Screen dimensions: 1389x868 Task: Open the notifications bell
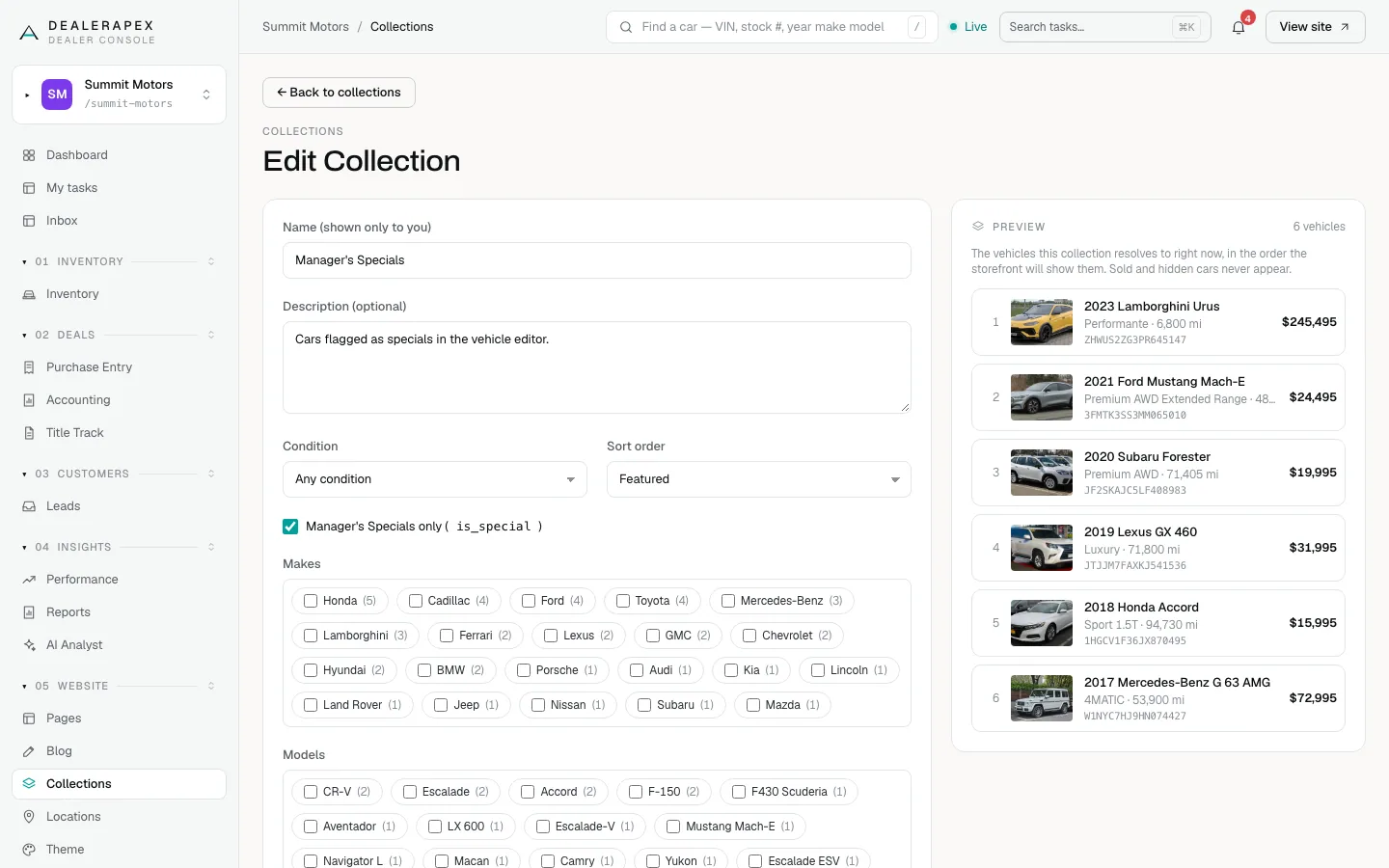click(x=1239, y=27)
